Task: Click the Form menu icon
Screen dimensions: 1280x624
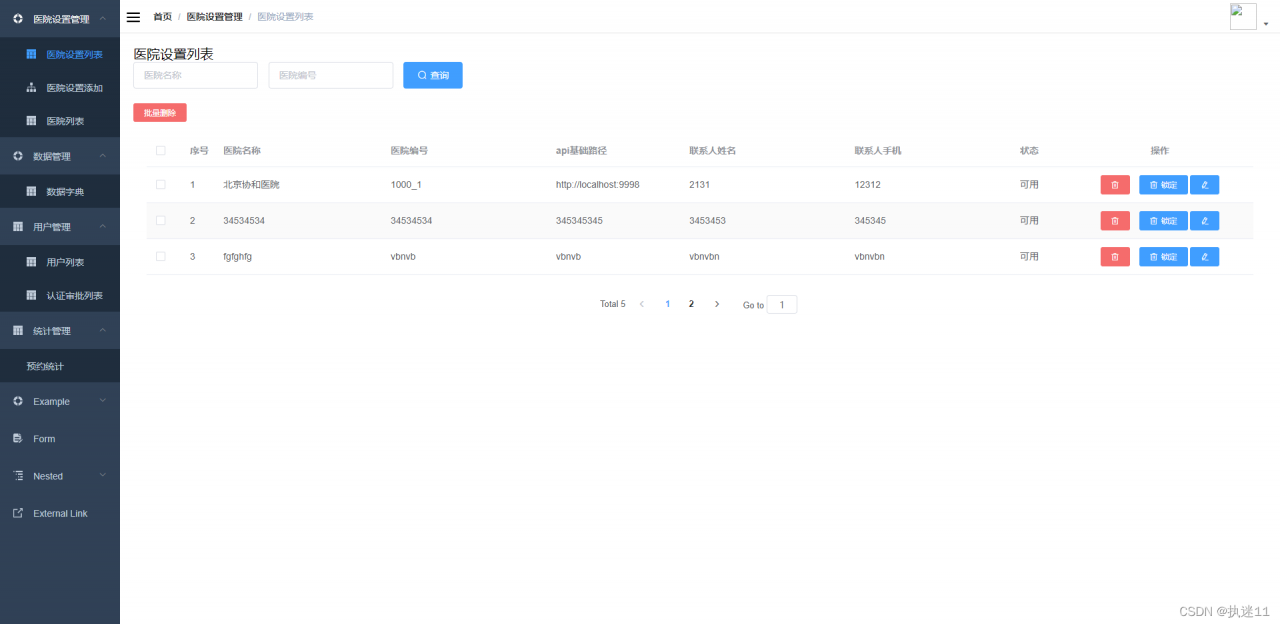Action: click(18, 439)
